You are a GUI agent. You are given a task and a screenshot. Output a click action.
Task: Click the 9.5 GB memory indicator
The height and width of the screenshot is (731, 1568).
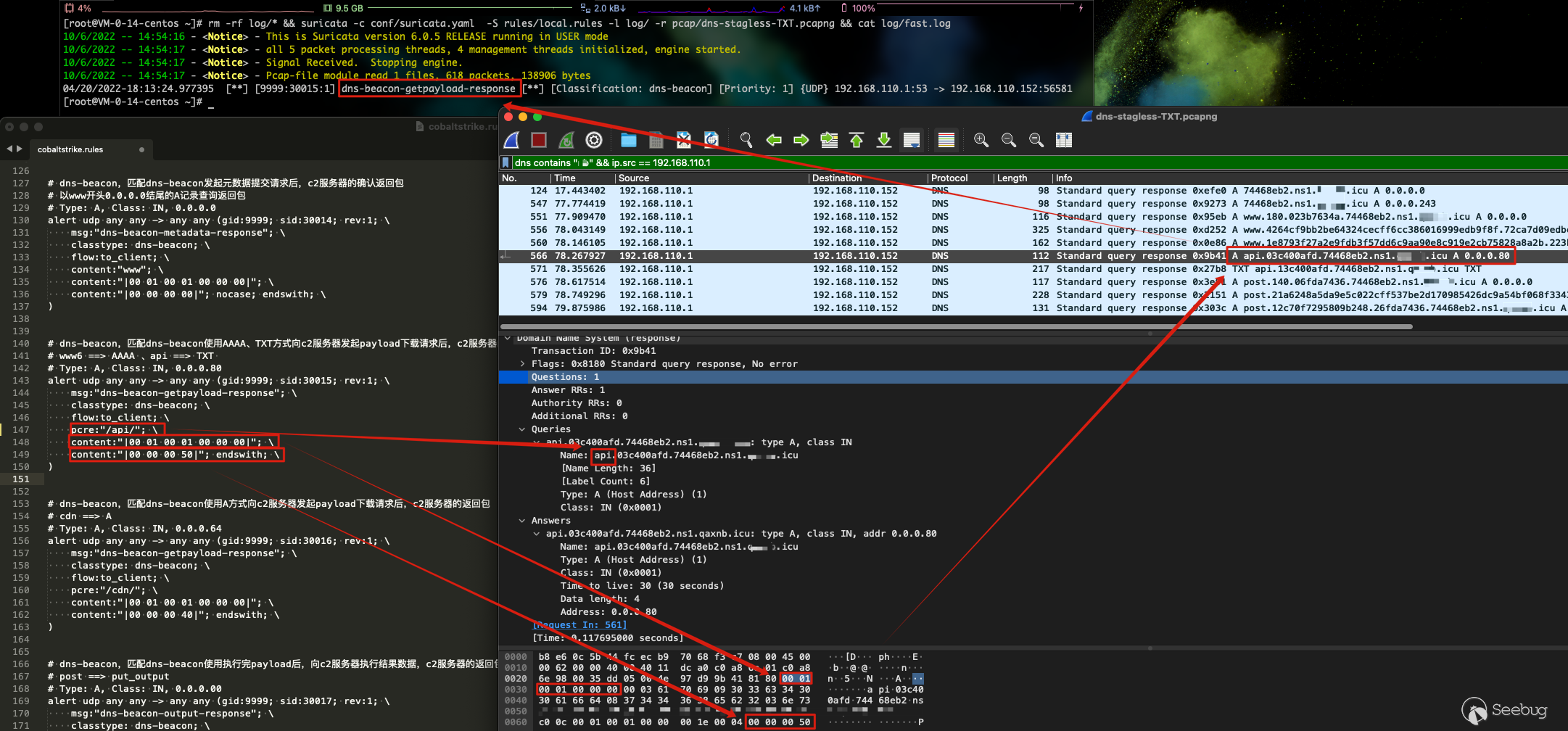(x=343, y=8)
